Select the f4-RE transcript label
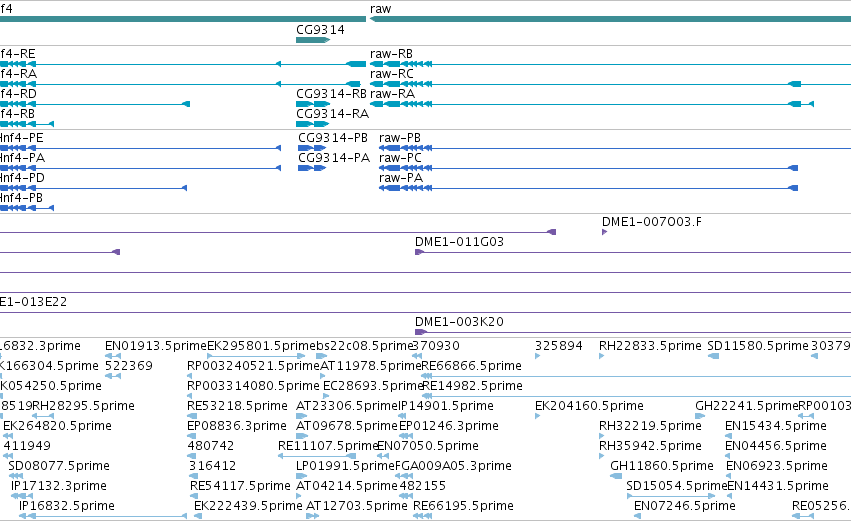The height and width of the screenshot is (521, 851). click(x=18, y=54)
